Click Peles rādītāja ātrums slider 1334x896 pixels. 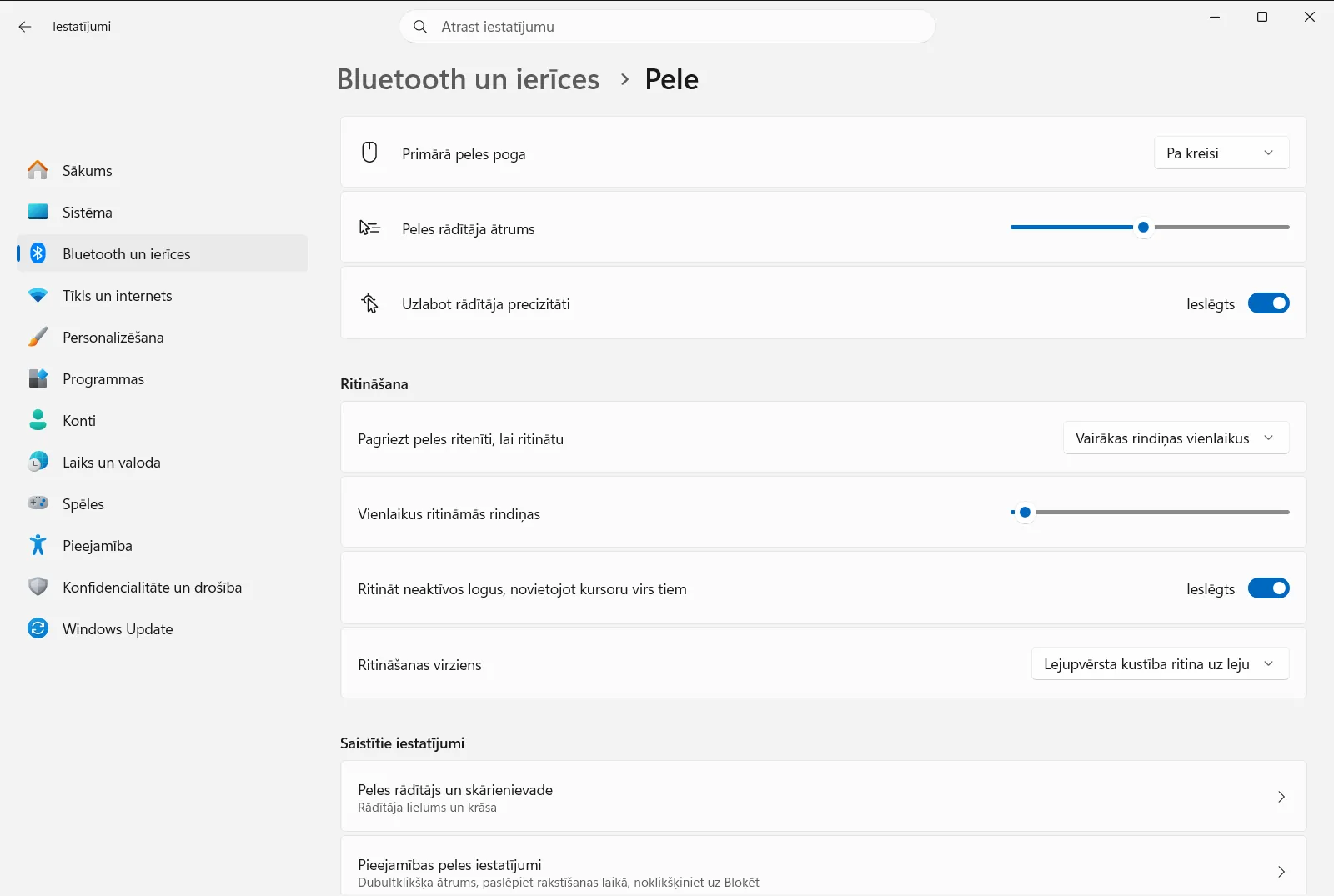pos(1150,227)
